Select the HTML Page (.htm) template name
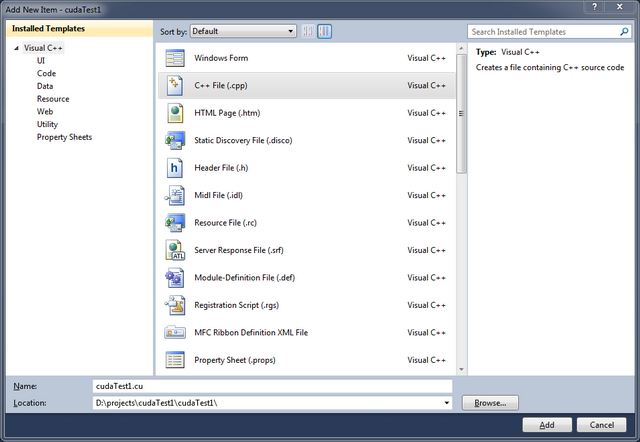This screenshot has height=442, width=640. coord(227,113)
